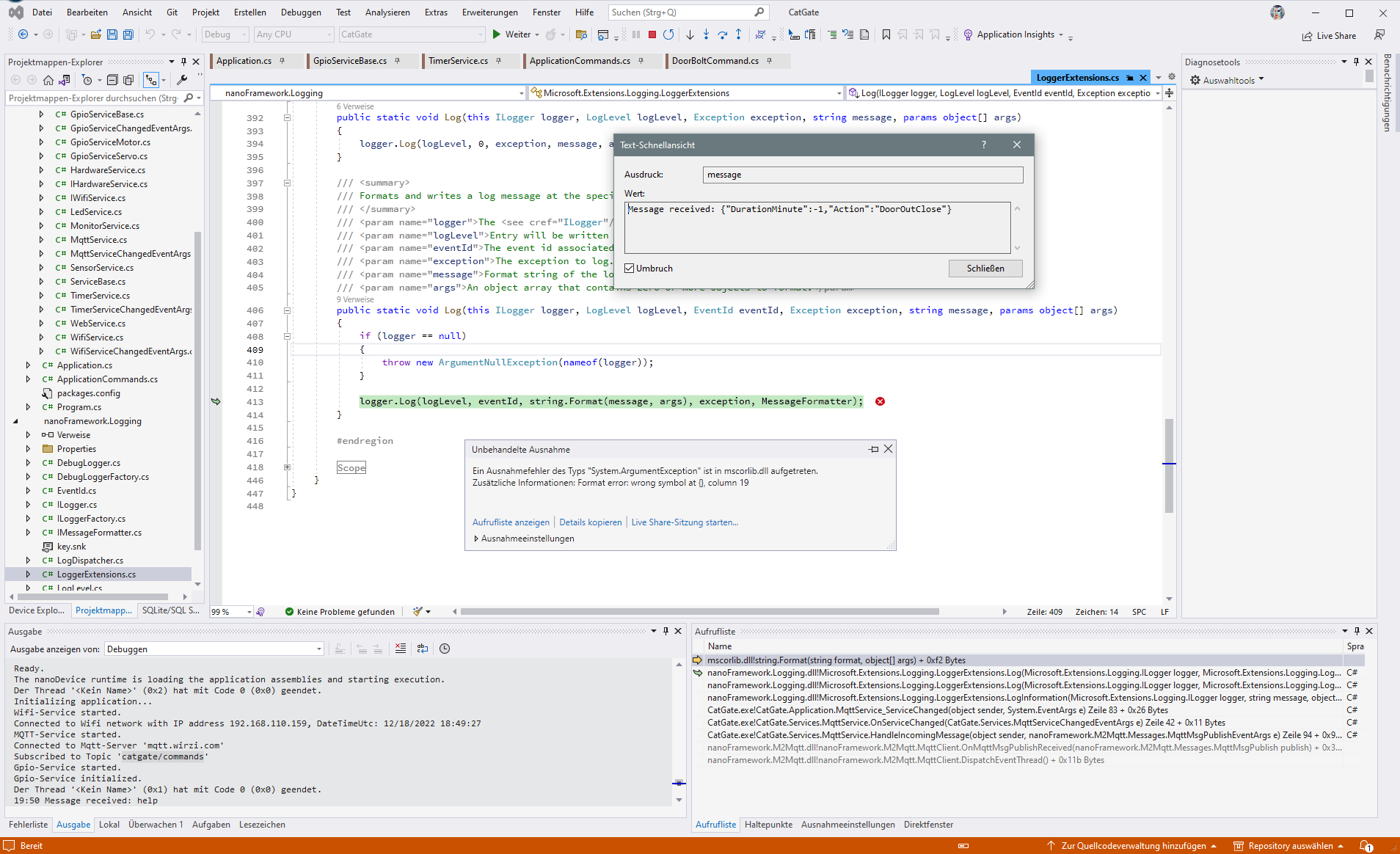
Task: Toggle a bookmark in the editor
Action: tap(886, 34)
